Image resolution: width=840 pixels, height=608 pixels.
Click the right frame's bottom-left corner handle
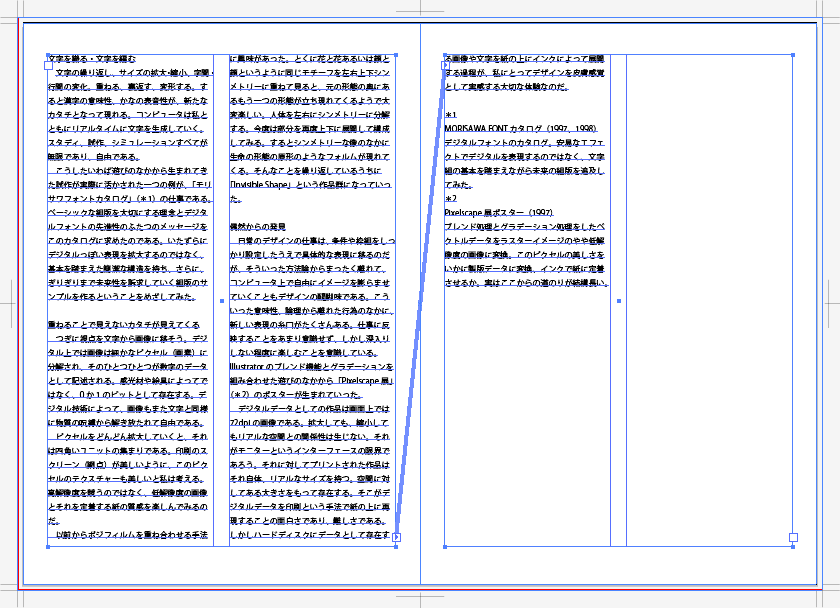pos(445,547)
